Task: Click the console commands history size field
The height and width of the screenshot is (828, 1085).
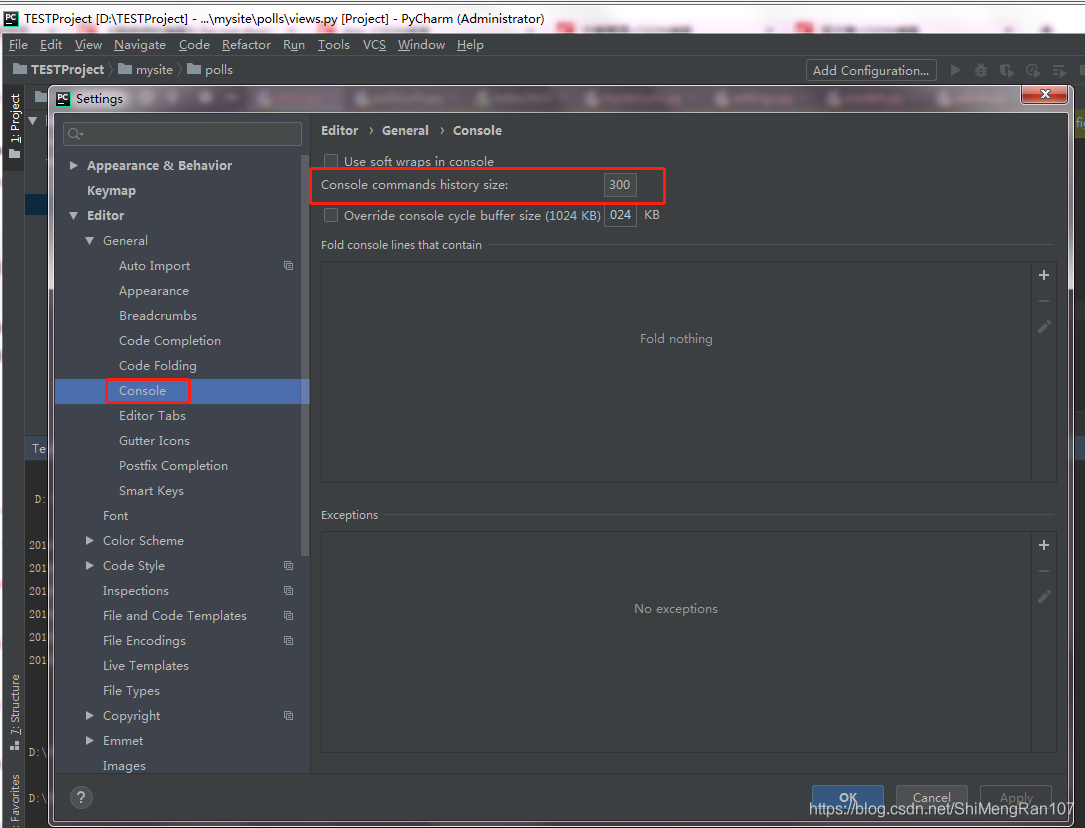Action: 620,185
